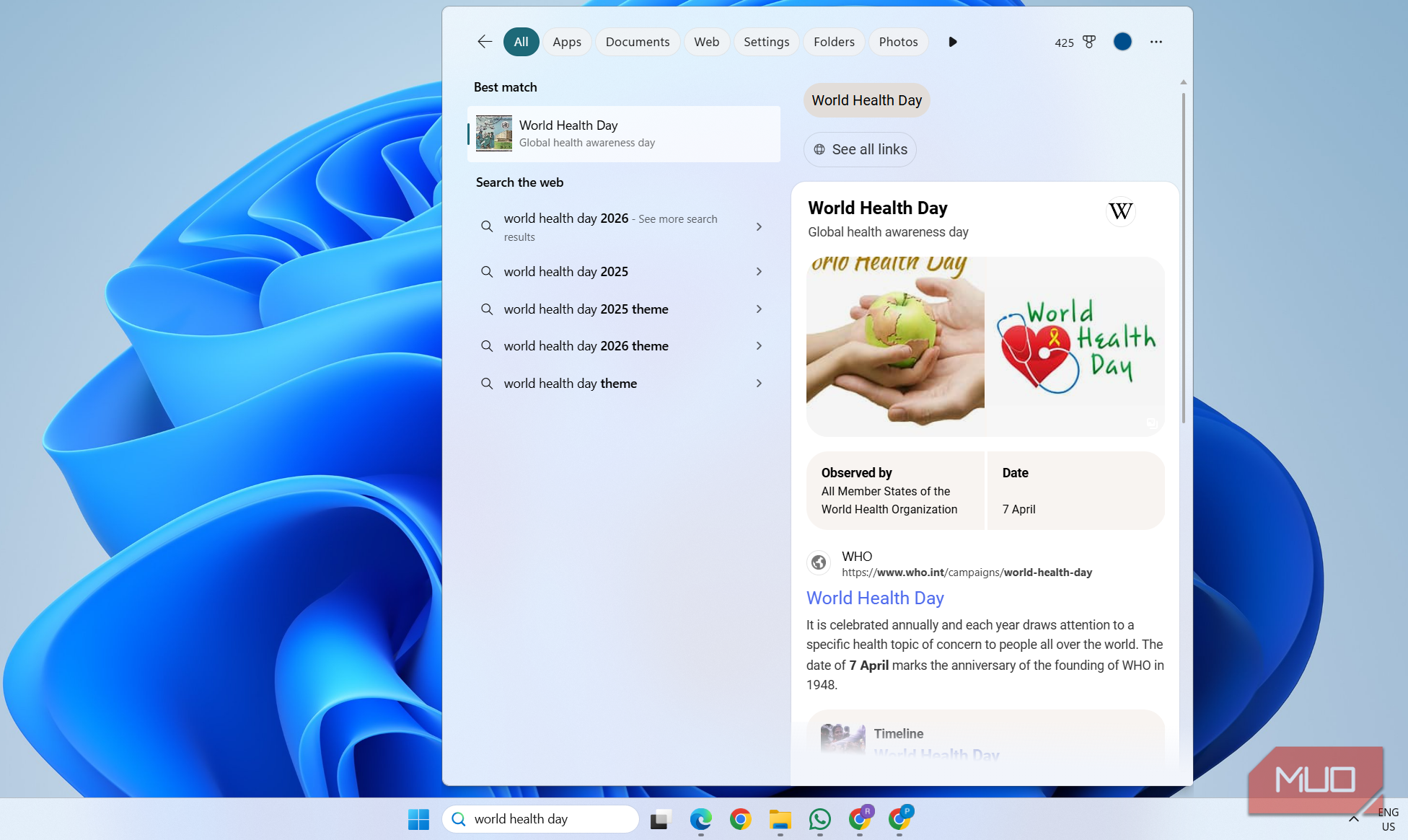Show hidden icons chevron in system tray
This screenshot has height=840, width=1408.
[1354, 819]
